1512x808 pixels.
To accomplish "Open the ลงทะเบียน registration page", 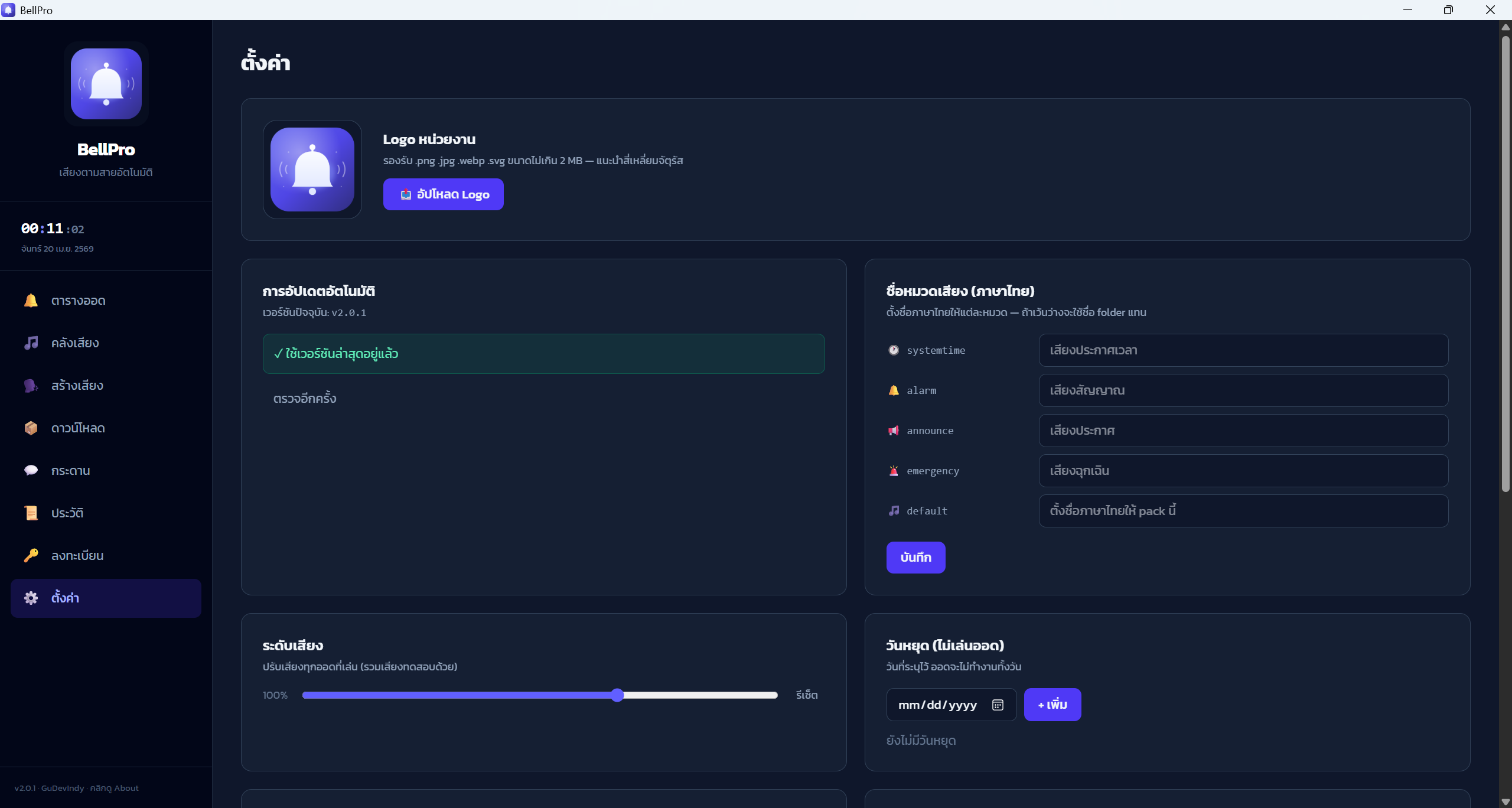I will [106, 556].
